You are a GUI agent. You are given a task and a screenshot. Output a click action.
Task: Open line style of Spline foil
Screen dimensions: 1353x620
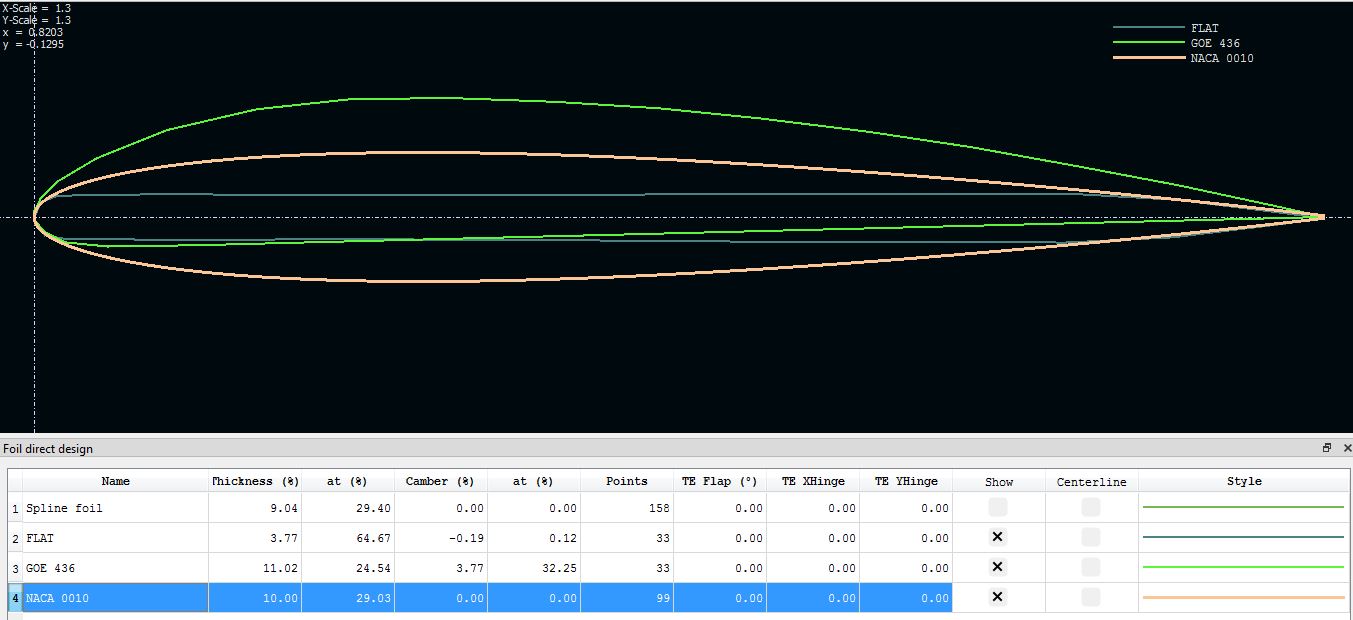coord(1243,508)
